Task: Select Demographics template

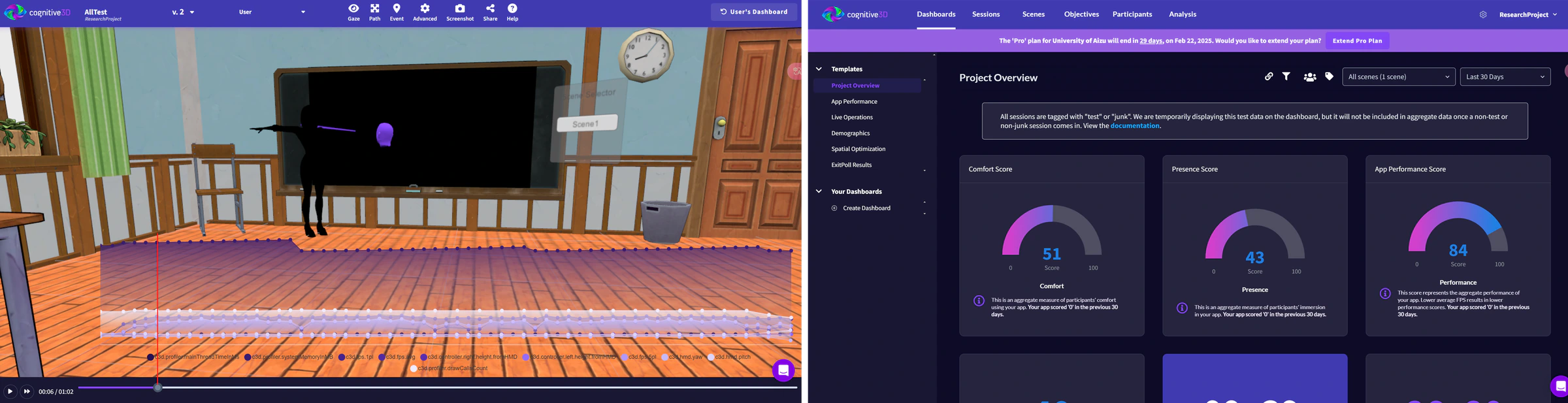Action: pyautogui.click(x=851, y=133)
